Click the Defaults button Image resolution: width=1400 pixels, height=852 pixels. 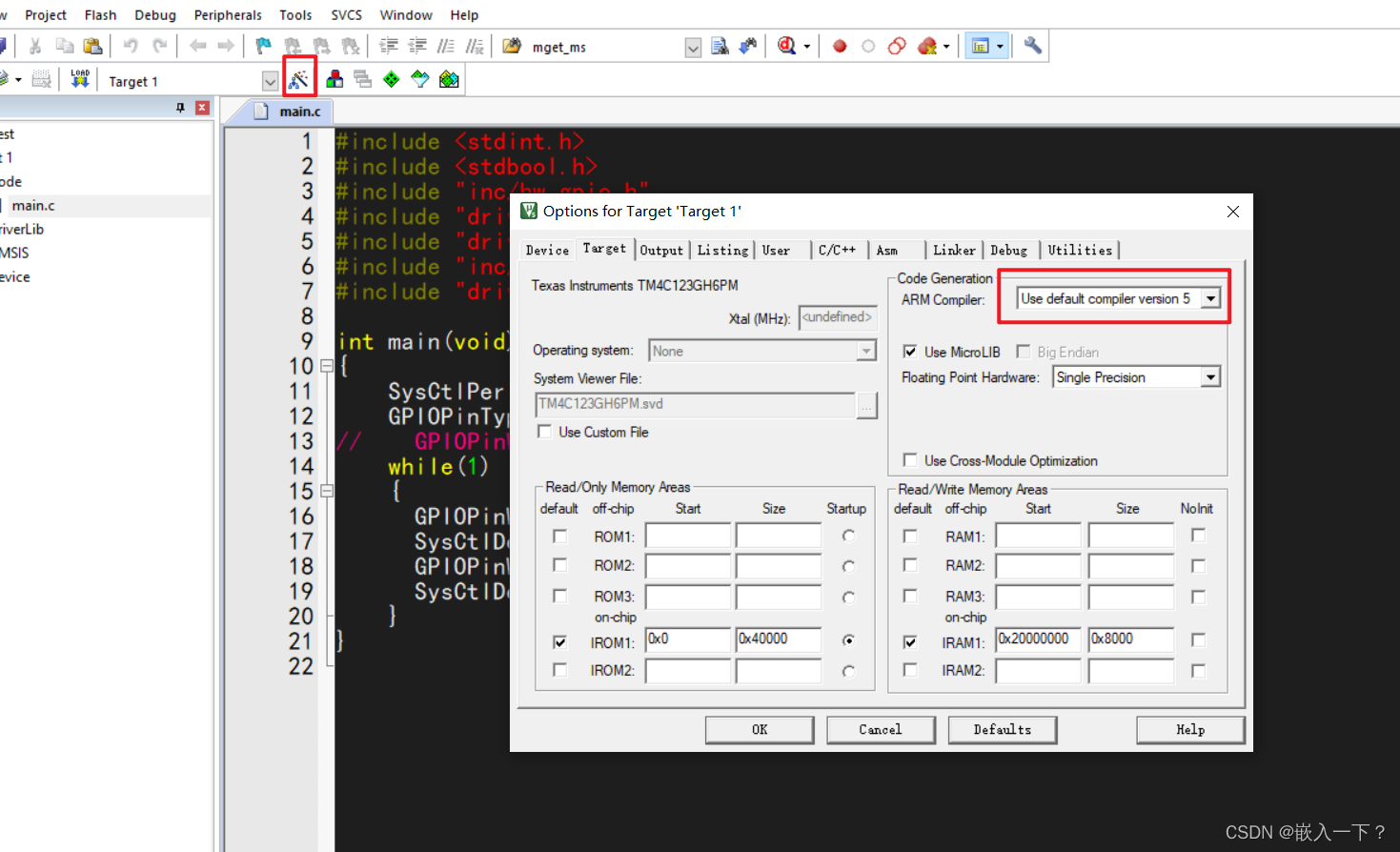1003,729
